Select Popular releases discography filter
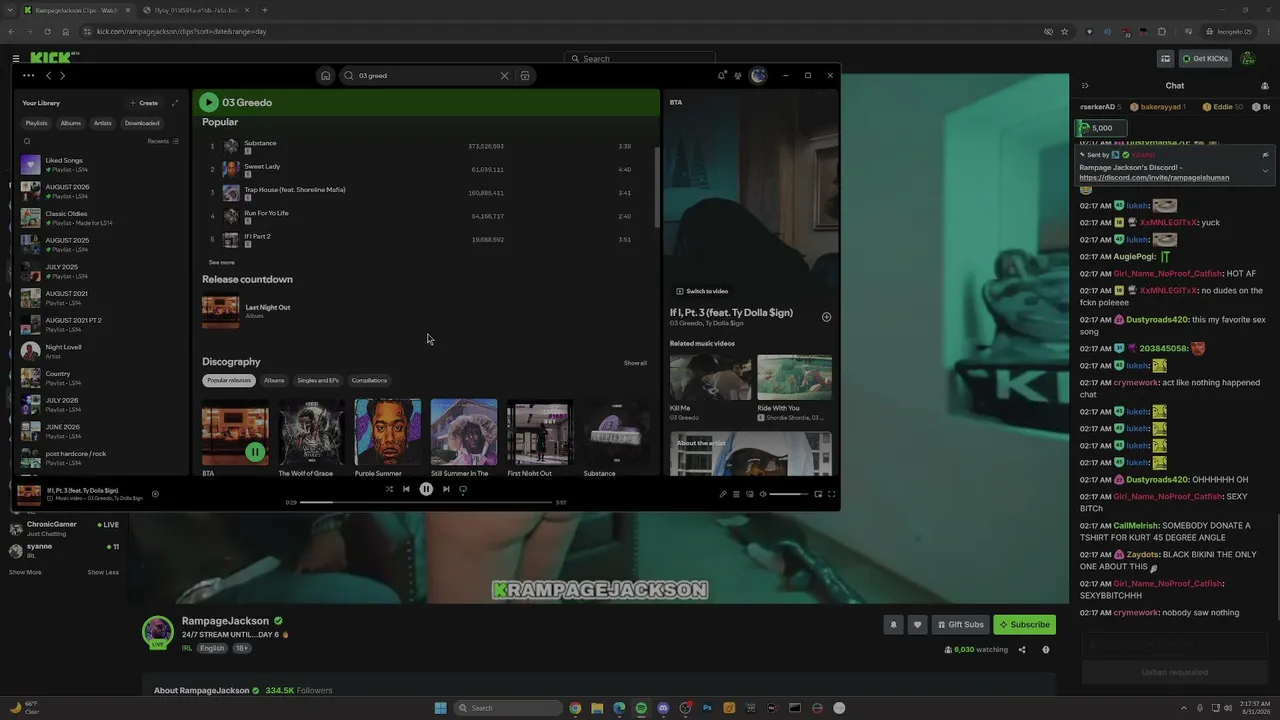Screen dimensions: 1280x720 [229, 380]
